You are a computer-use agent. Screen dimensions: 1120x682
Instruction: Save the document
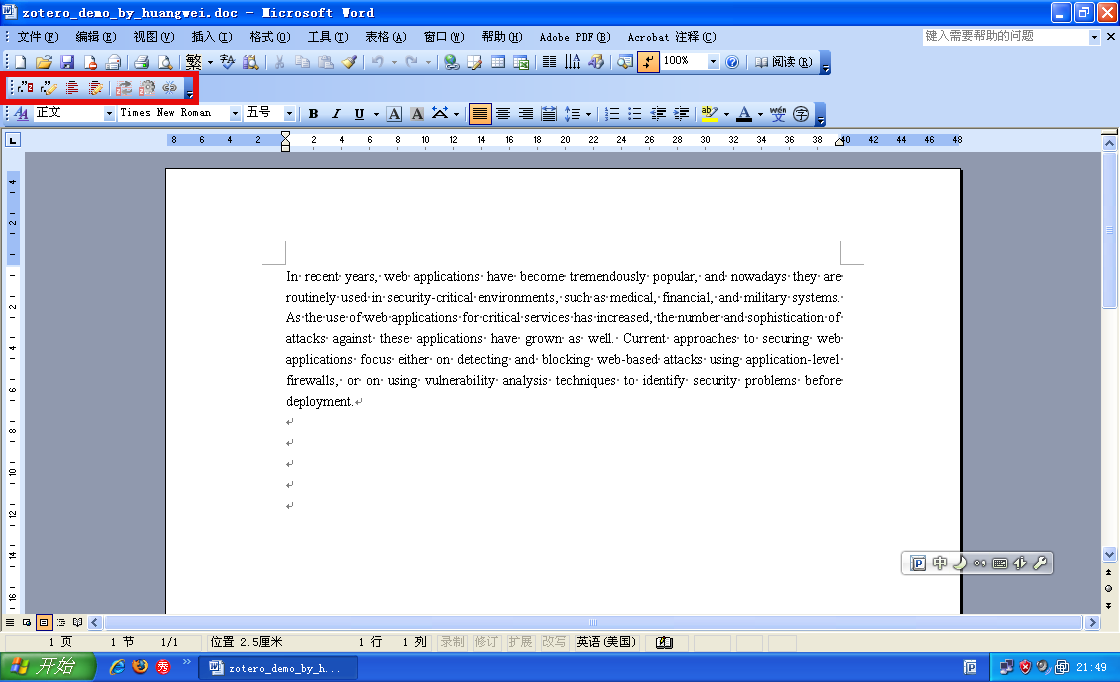[x=67, y=62]
